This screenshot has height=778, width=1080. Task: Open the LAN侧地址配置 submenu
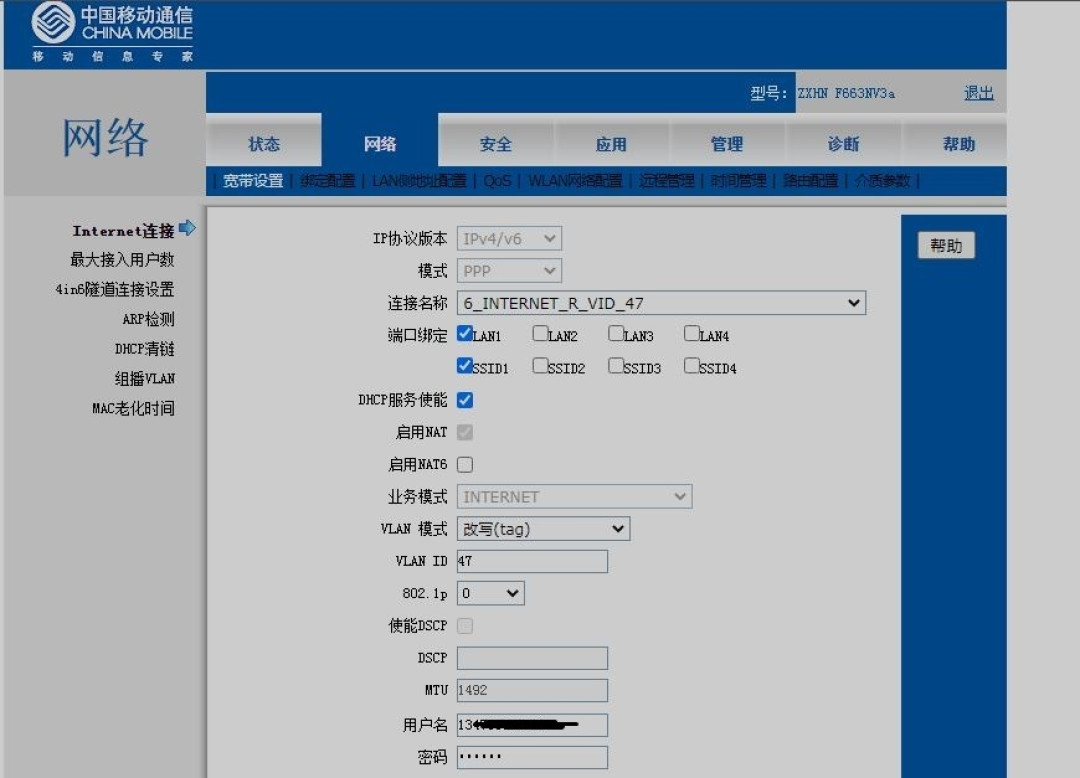[419, 181]
